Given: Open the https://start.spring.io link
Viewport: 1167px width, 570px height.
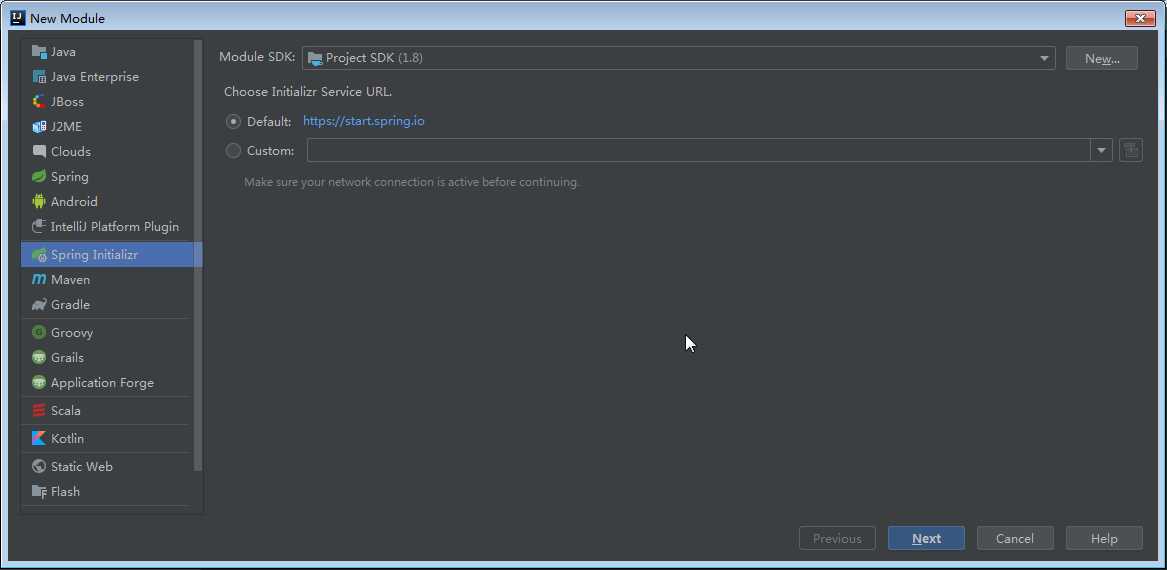Looking at the screenshot, I should (x=364, y=121).
